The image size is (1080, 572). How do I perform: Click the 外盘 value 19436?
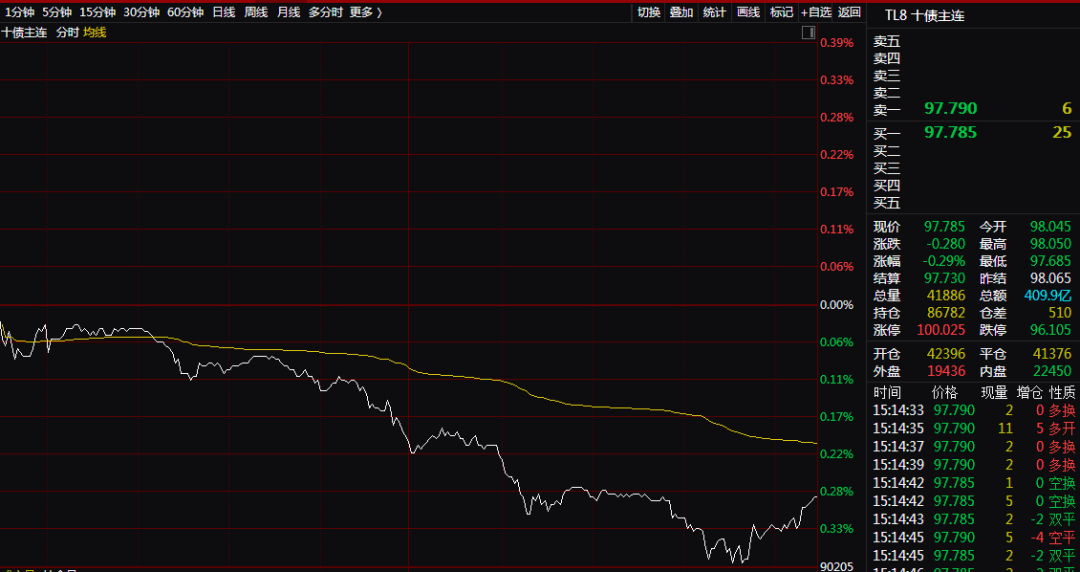(x=944, y=371)
